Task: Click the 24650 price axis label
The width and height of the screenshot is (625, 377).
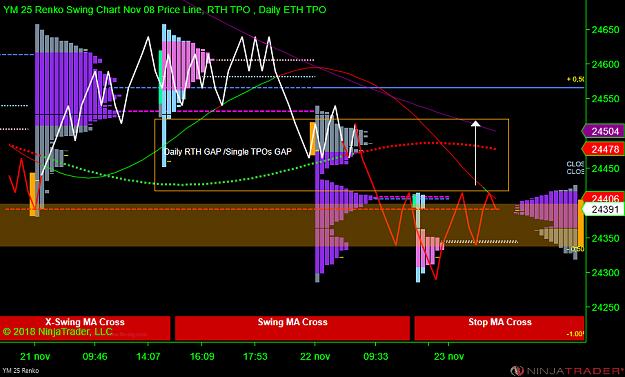Action: click(x=605, y=30)
